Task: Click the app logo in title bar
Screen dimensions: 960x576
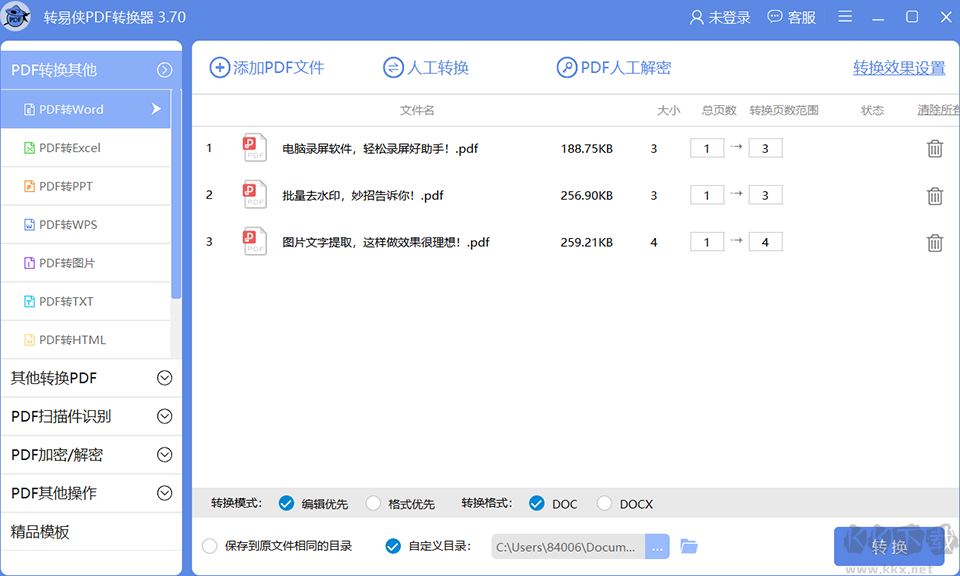Action: pos(16,16)
